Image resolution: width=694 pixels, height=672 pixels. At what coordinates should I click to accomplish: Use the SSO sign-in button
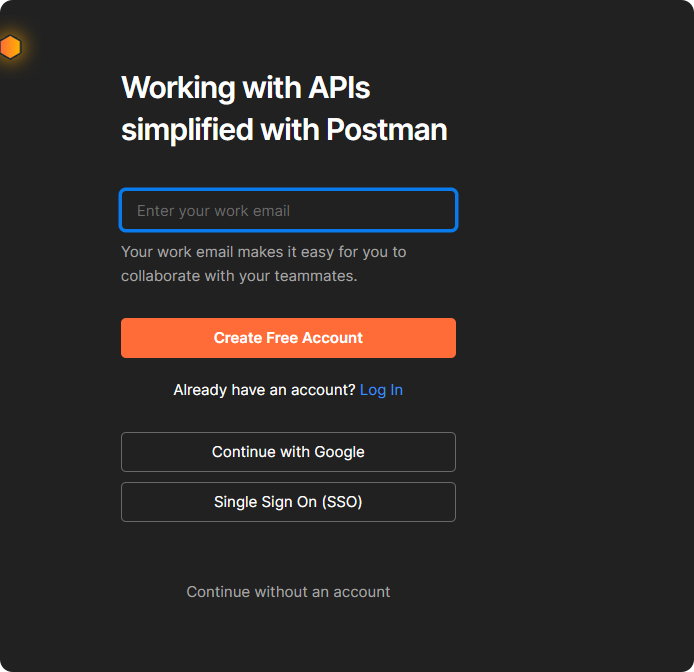[288, 502]
